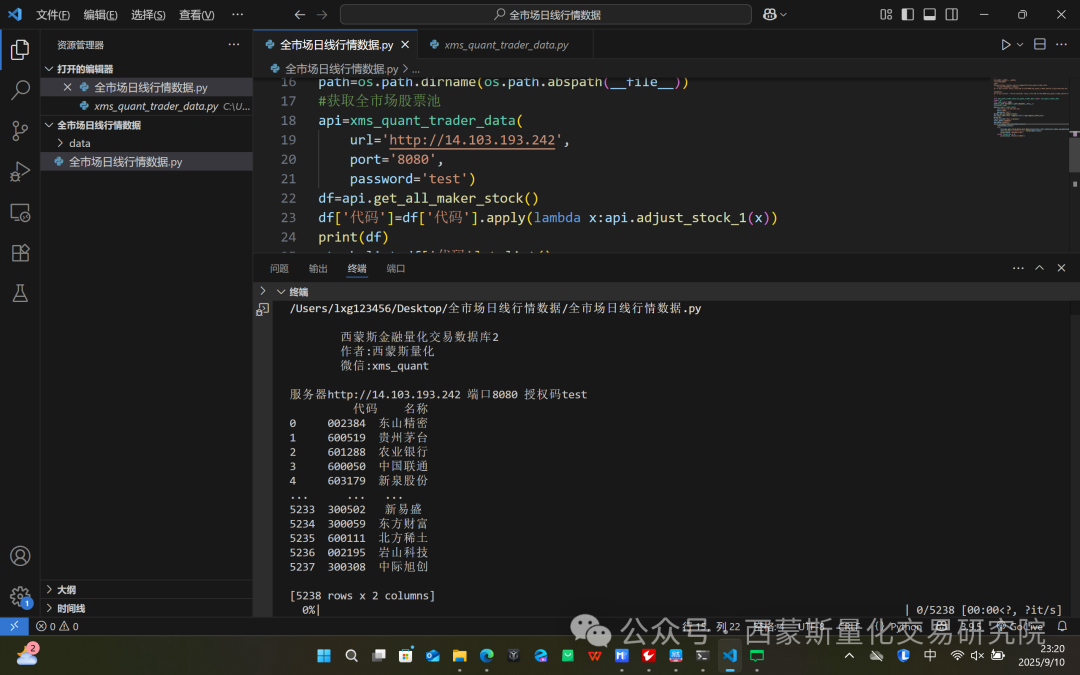Open editor More Actions ellipsis menu
1080x675 pixels.
pos(1061,44)
